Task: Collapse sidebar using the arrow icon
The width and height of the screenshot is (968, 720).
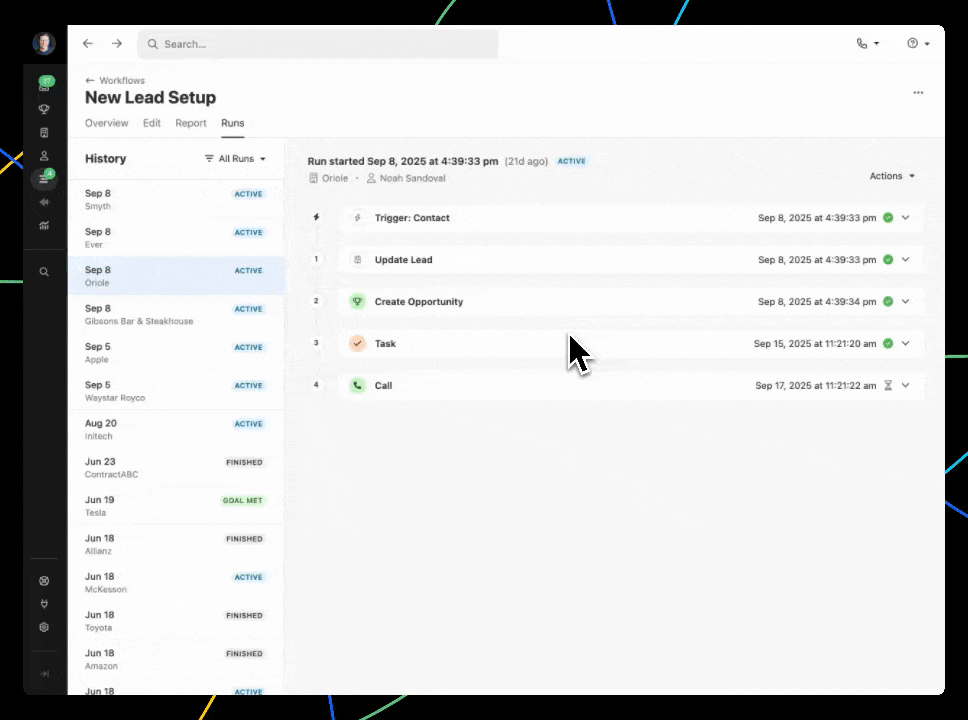Action: click(x=44, y=674)
